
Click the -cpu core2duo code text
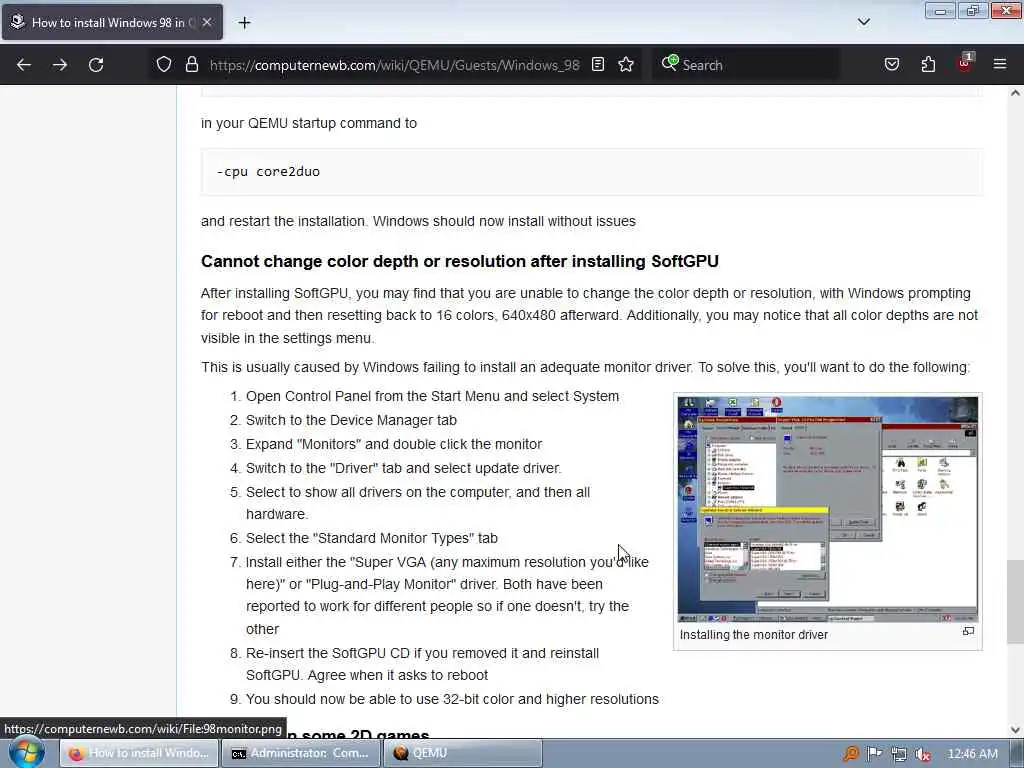pos(268,172)
